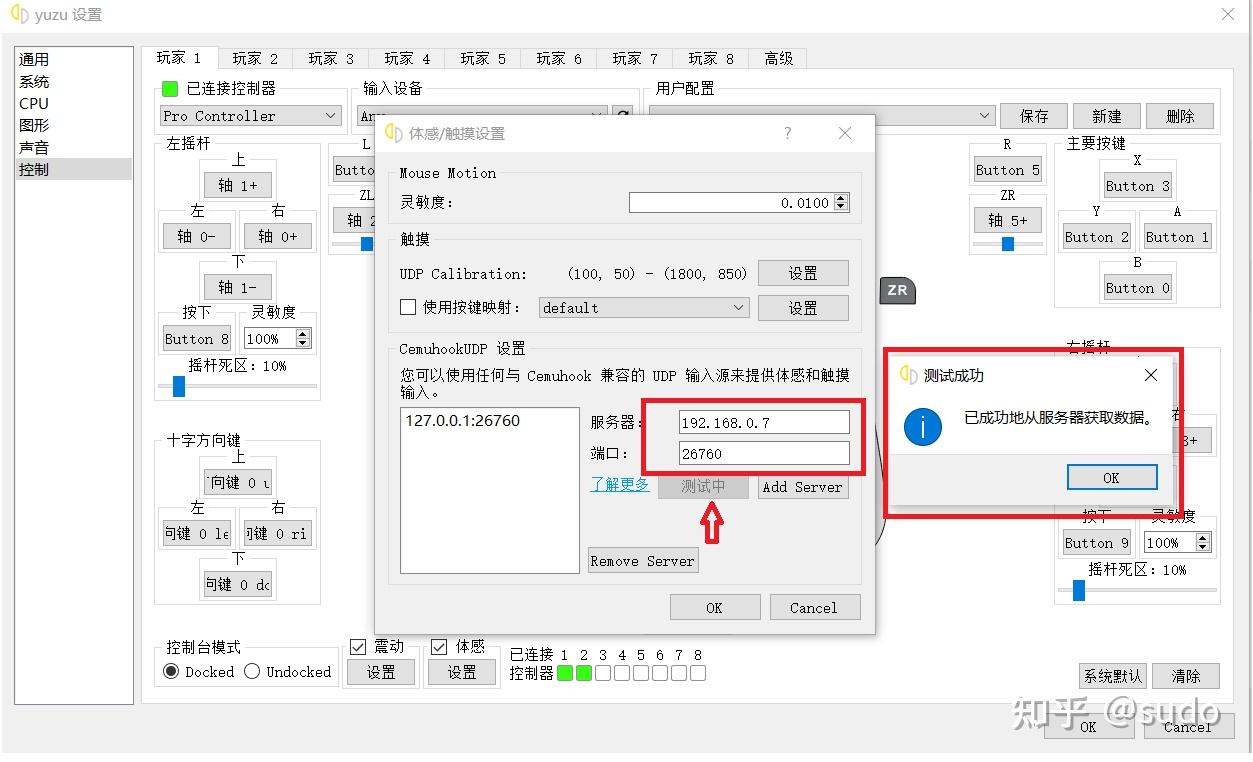Image resolution: width=1253 pixels, height=762 pixels.
Task: Enable the 使用按键映射 checkbox
Action: [407, 307]
